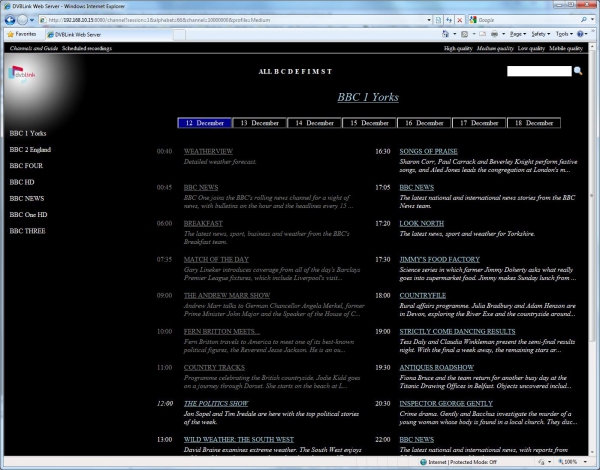600x470 pixels.
Task: Open THE ANDREW MARR SHOW programme
Action: pos(227,295)
